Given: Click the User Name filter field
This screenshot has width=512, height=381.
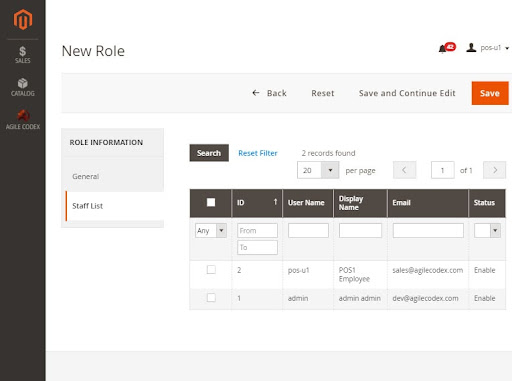Looking at the screenshot, I should pyautogui.click(x=308, y=230).
